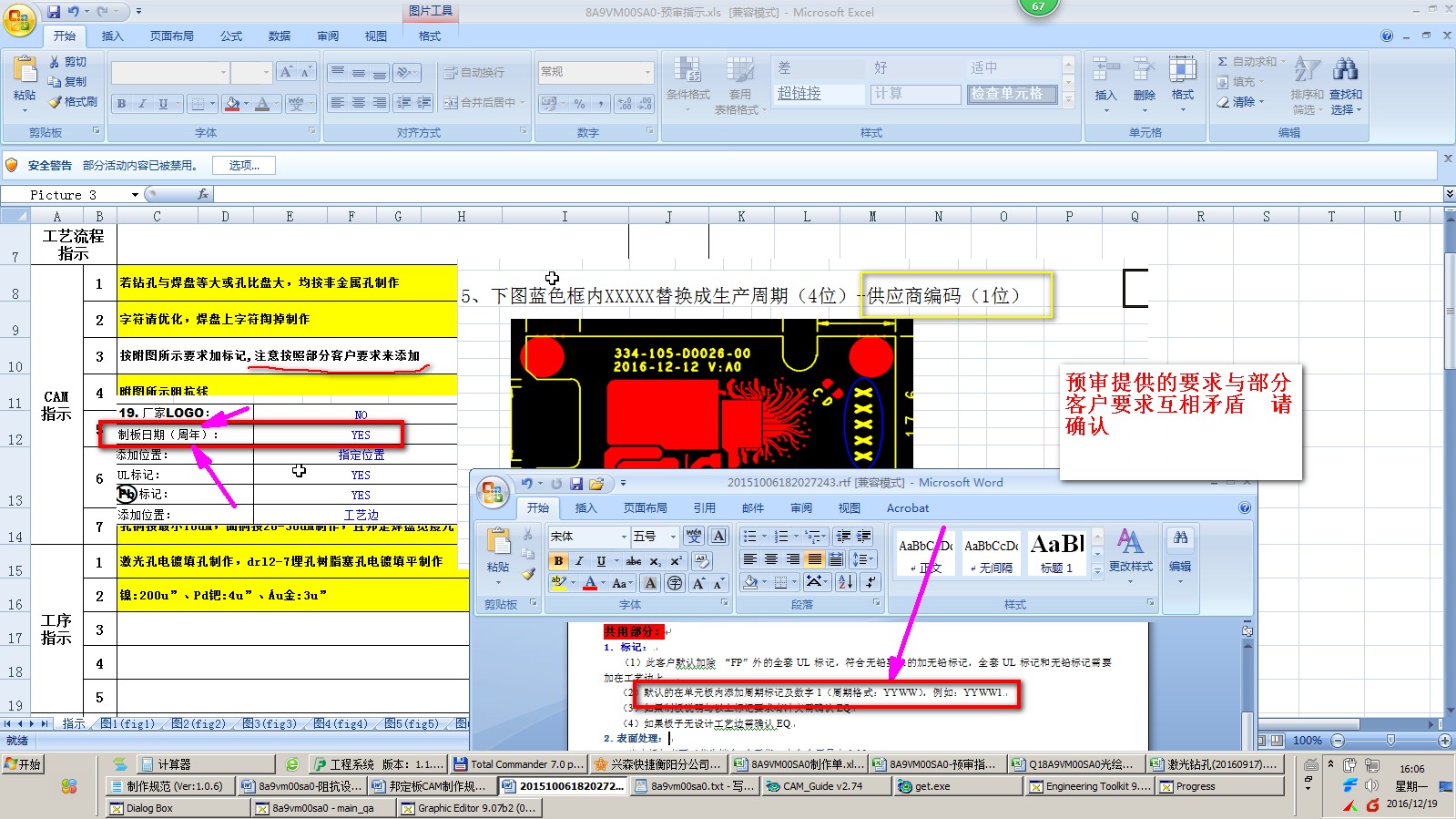Toggle strikethrough in Word
The image size is (1456, 819).
click(x=634, y=561)
